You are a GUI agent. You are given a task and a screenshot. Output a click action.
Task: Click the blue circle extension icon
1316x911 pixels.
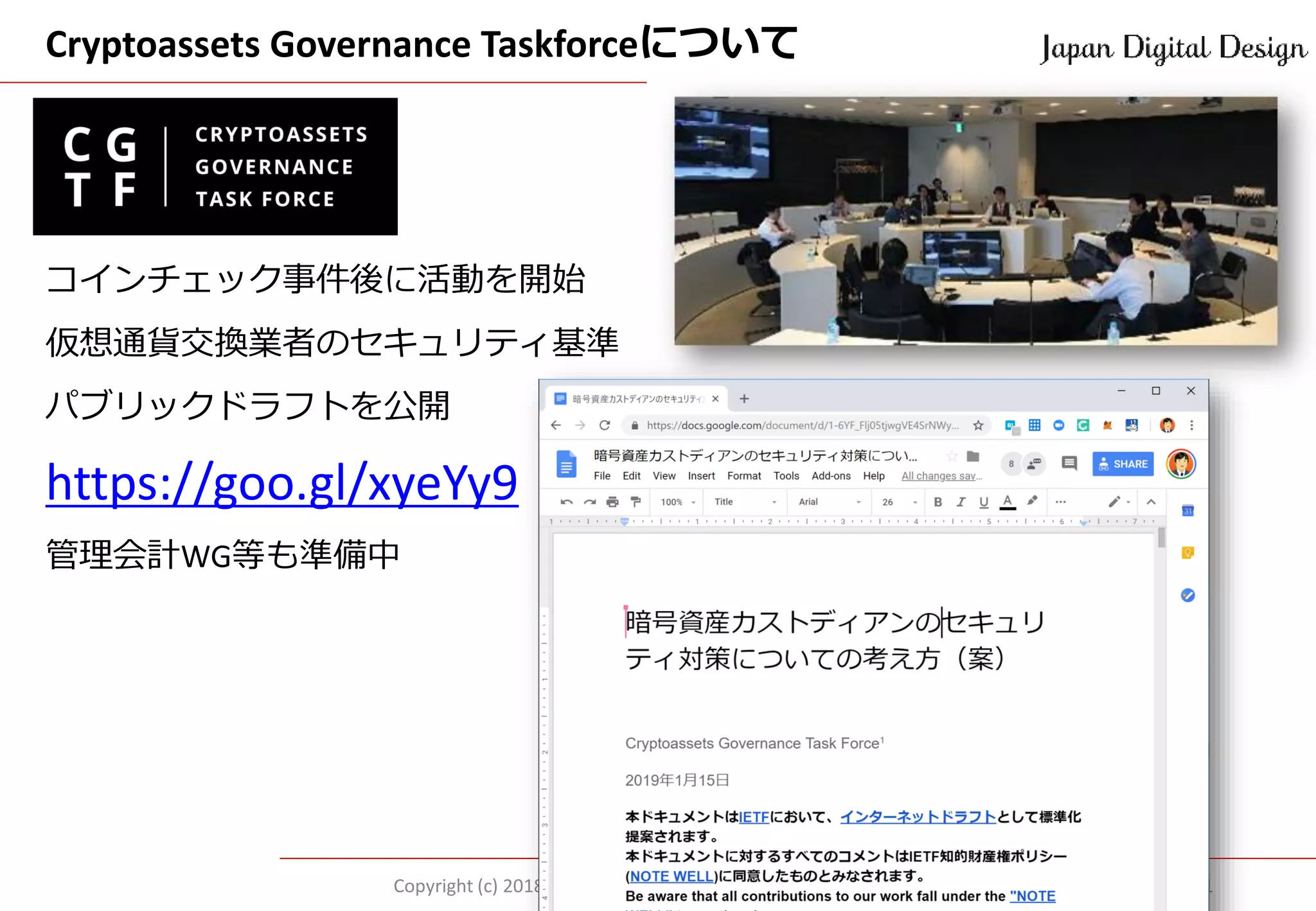pyautogui.click(x=1059, y=425)
